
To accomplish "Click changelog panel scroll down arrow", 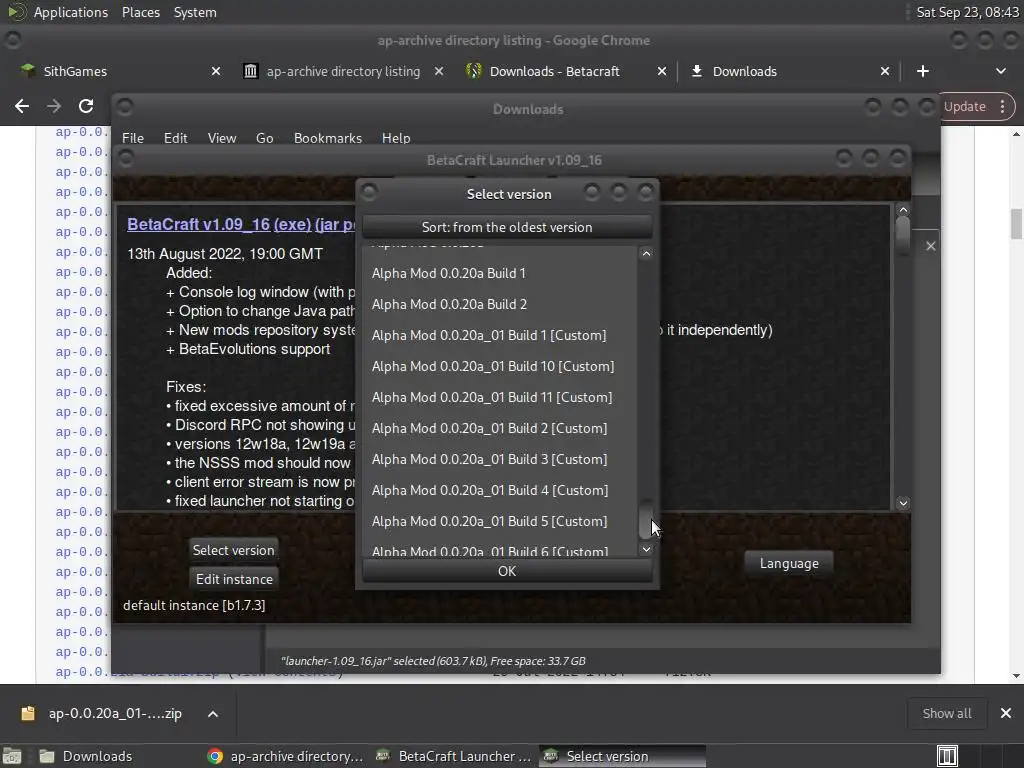I will (903, 503).
